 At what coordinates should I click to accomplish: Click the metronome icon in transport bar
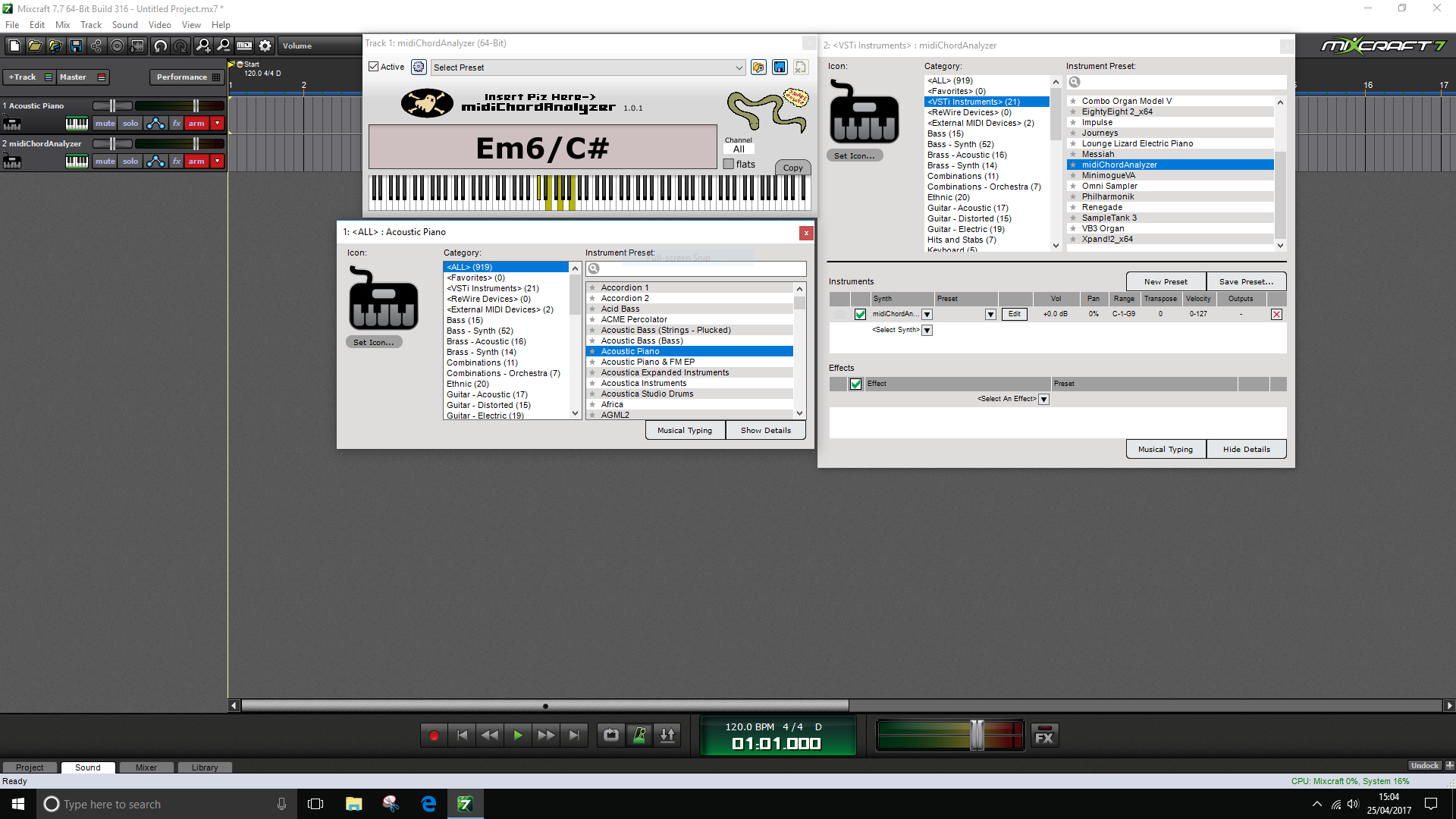click(640, 735)
